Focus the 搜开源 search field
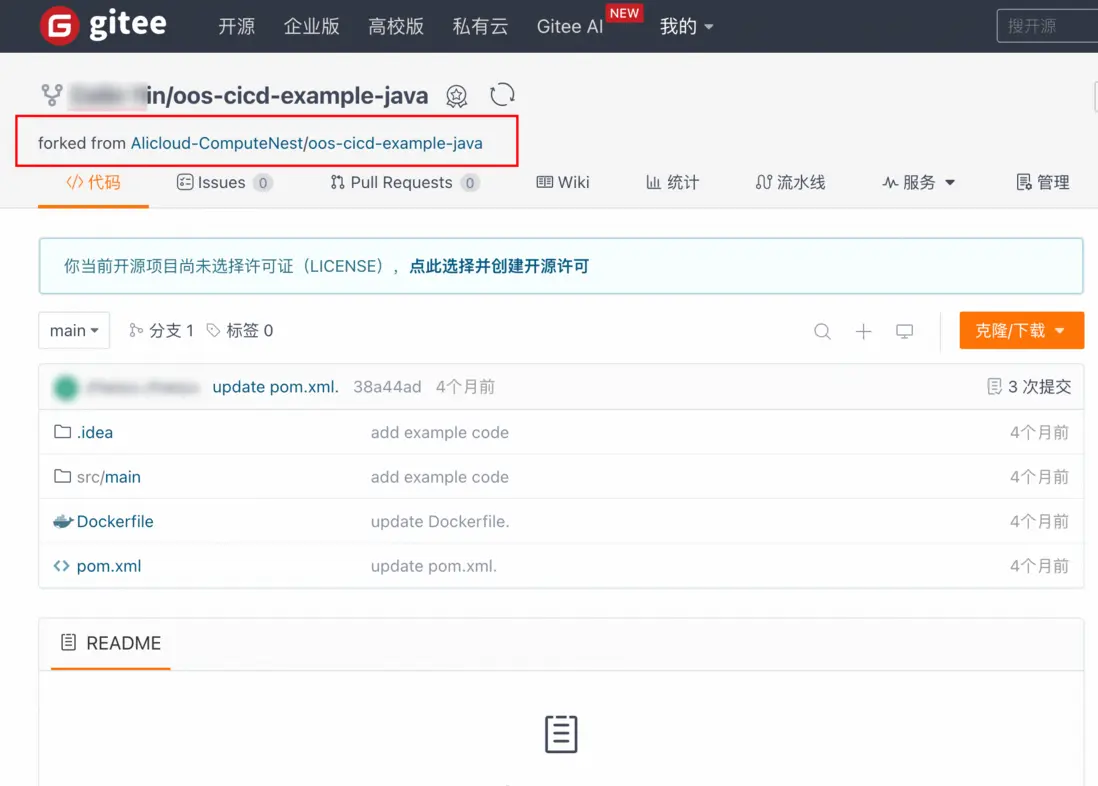 coord(1047,27)
